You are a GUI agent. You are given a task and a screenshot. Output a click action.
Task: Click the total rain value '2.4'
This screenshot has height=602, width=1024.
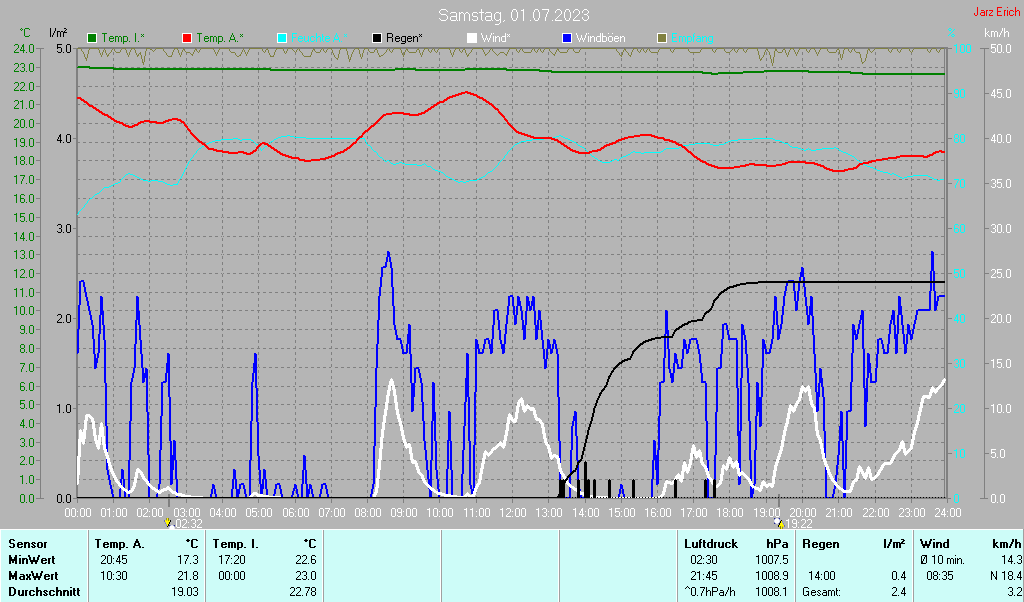899,592
